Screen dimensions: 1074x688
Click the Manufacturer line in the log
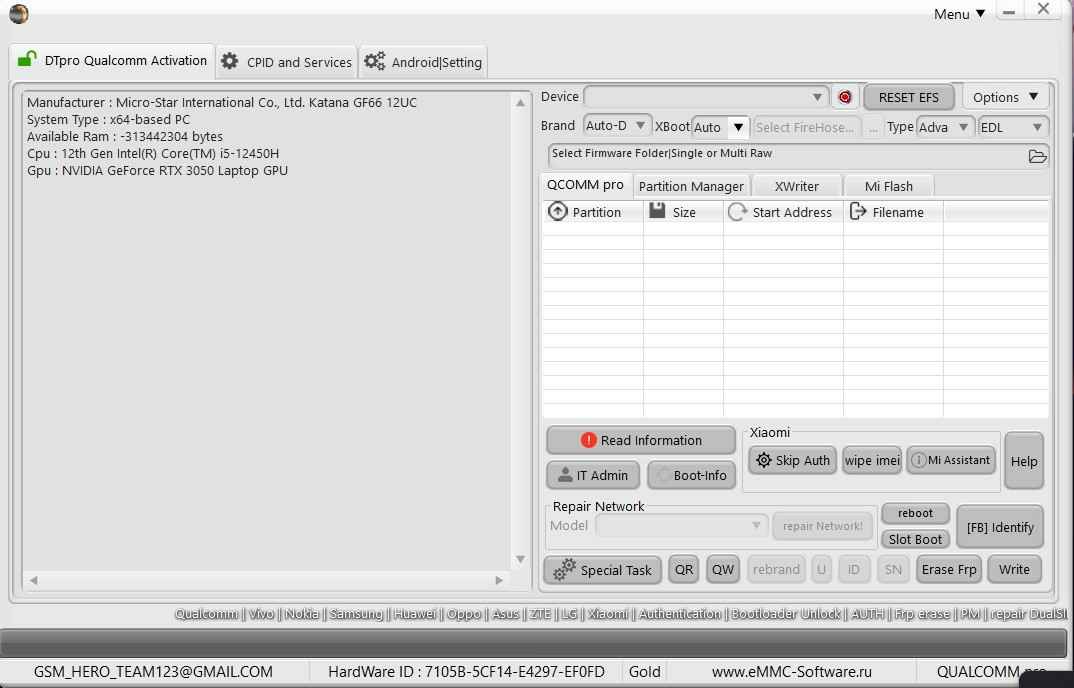click(222, 102)
